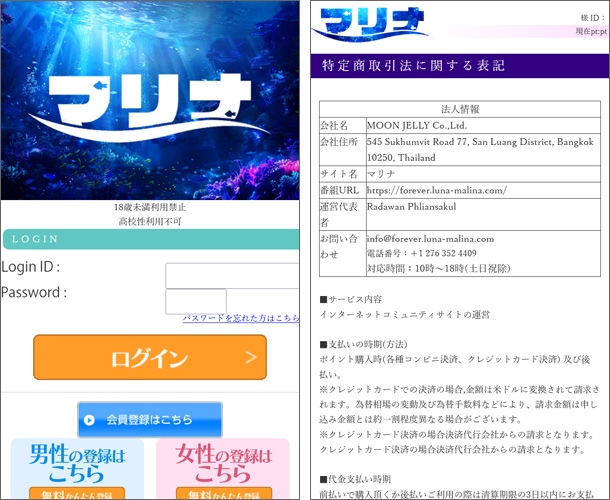Screen dimensions: 610x500
Task: Open the forgot password link
Action: (240, 318)
